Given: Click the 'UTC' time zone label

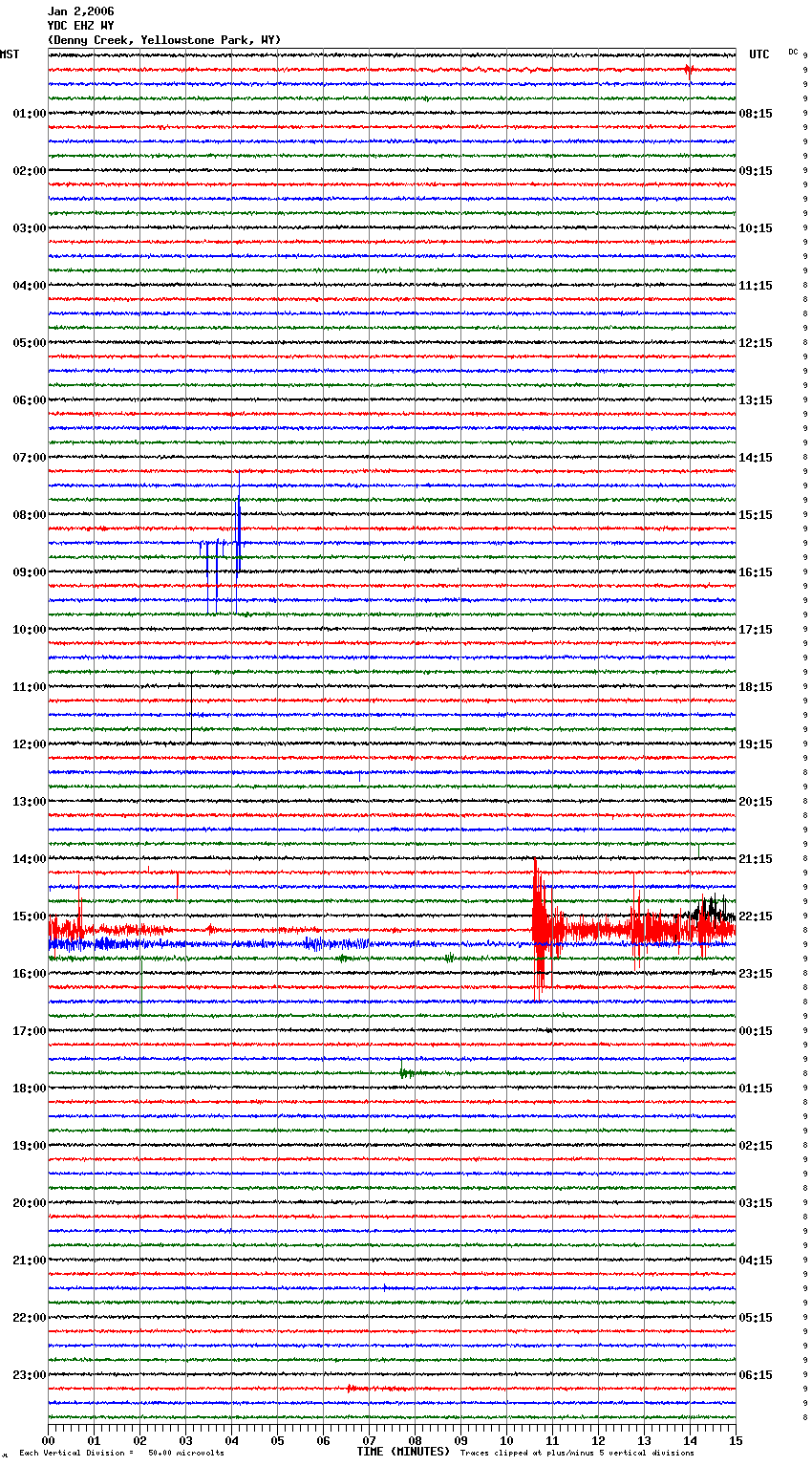Looking at the screenshot, I should (x=759, y=54).
